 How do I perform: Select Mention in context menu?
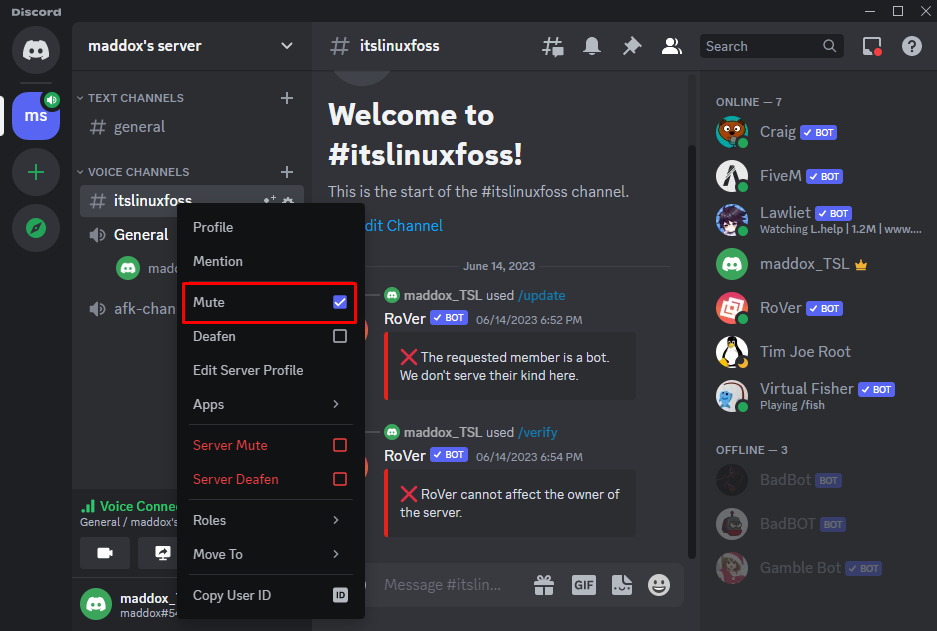click(x=271, y=261)
